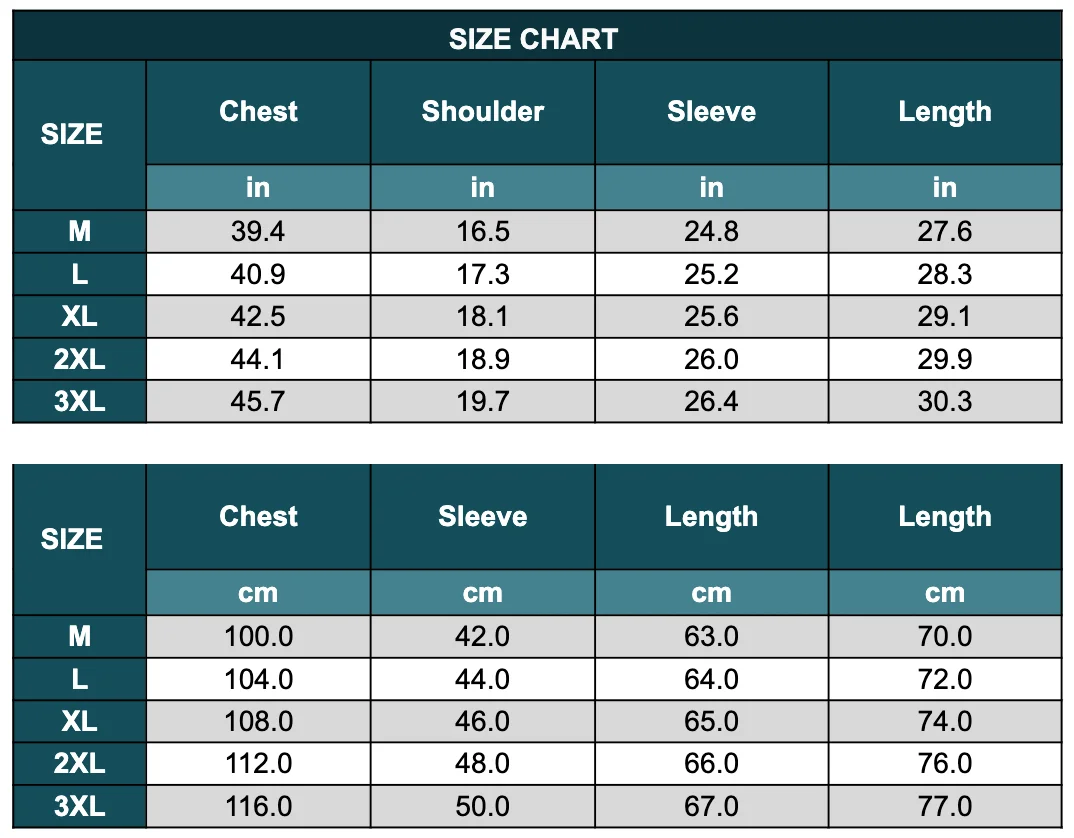
Task: Select the sleeve value 26.0
Action: pyautogui.click(x=711, y=359)
